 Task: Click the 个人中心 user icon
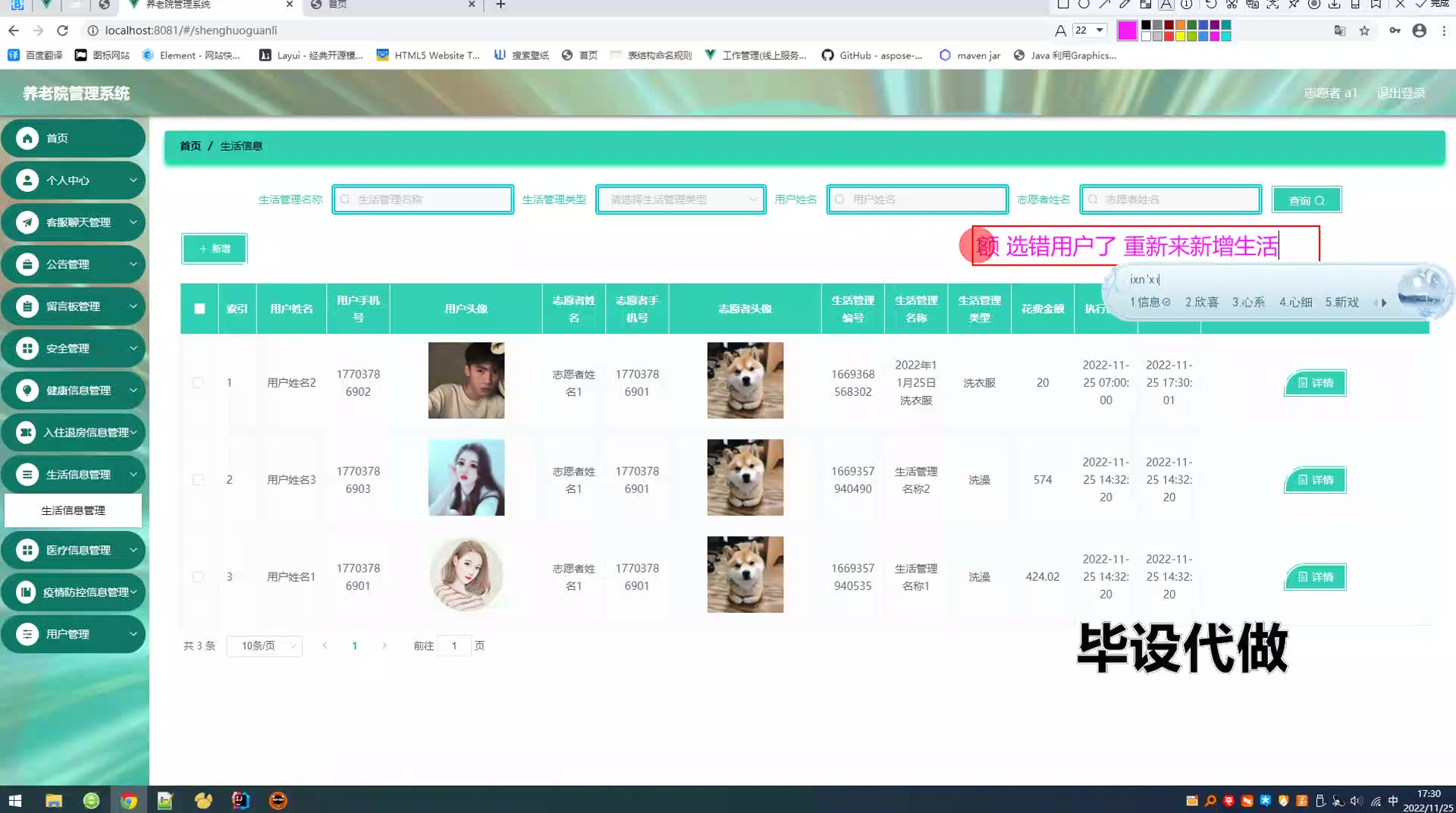click(x=27, y=180)
